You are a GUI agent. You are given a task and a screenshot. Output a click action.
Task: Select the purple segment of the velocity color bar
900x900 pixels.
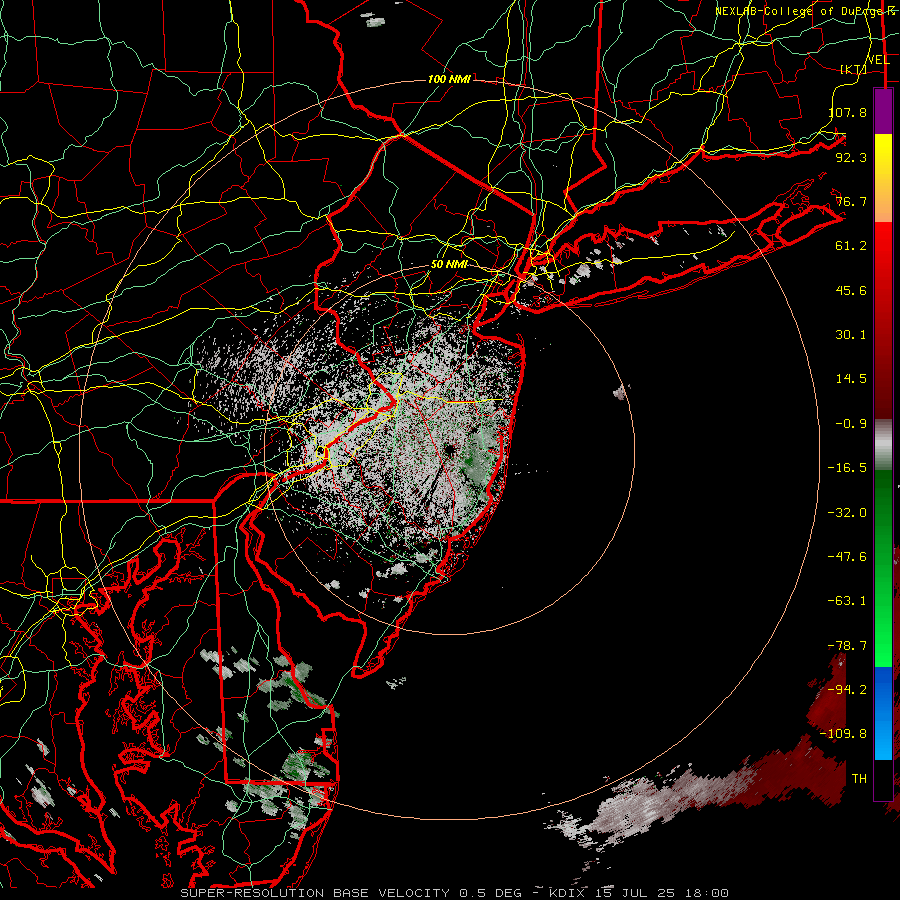coord(883,112)
